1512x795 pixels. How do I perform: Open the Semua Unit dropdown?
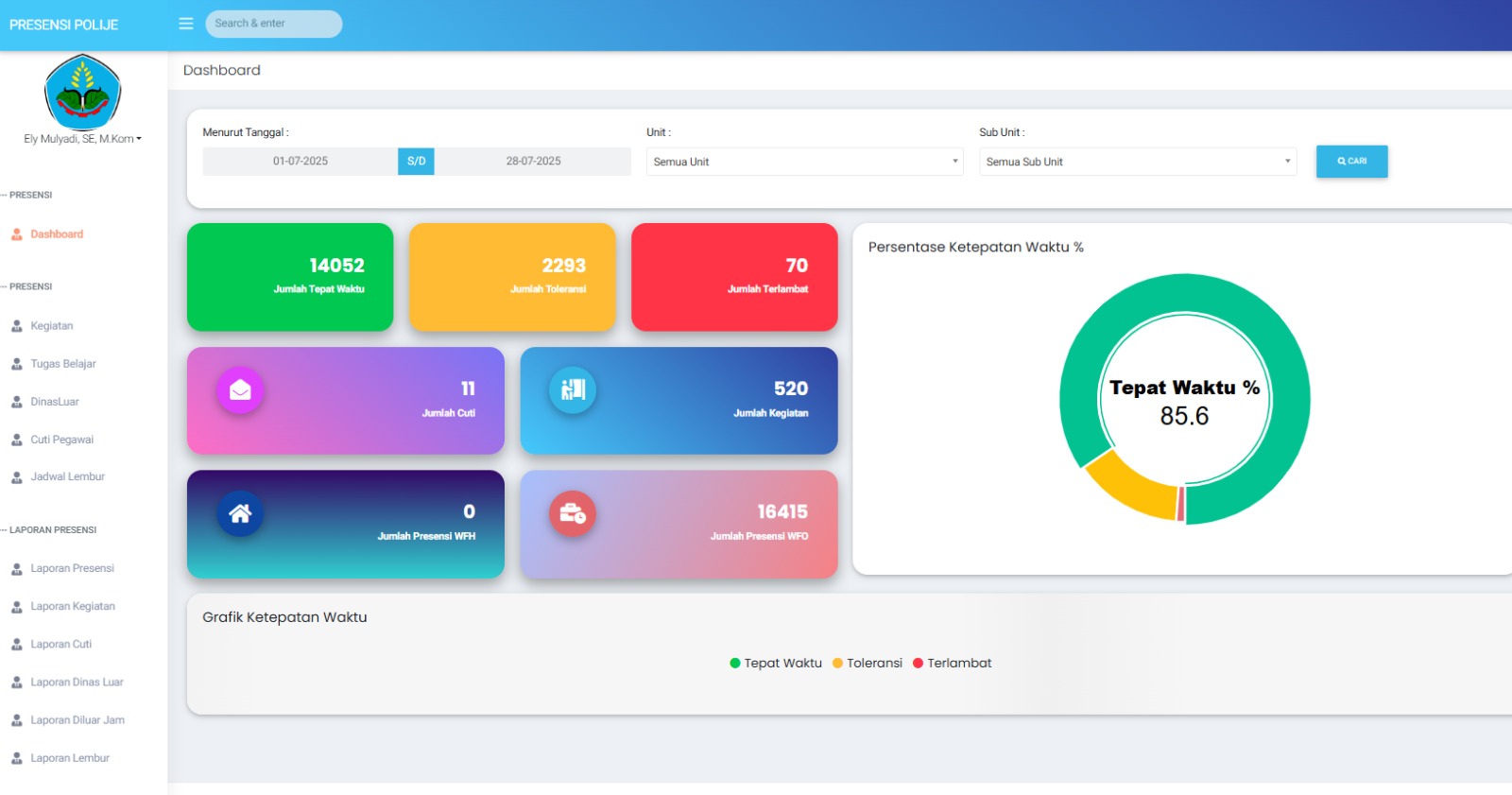(x=805, y=162)
